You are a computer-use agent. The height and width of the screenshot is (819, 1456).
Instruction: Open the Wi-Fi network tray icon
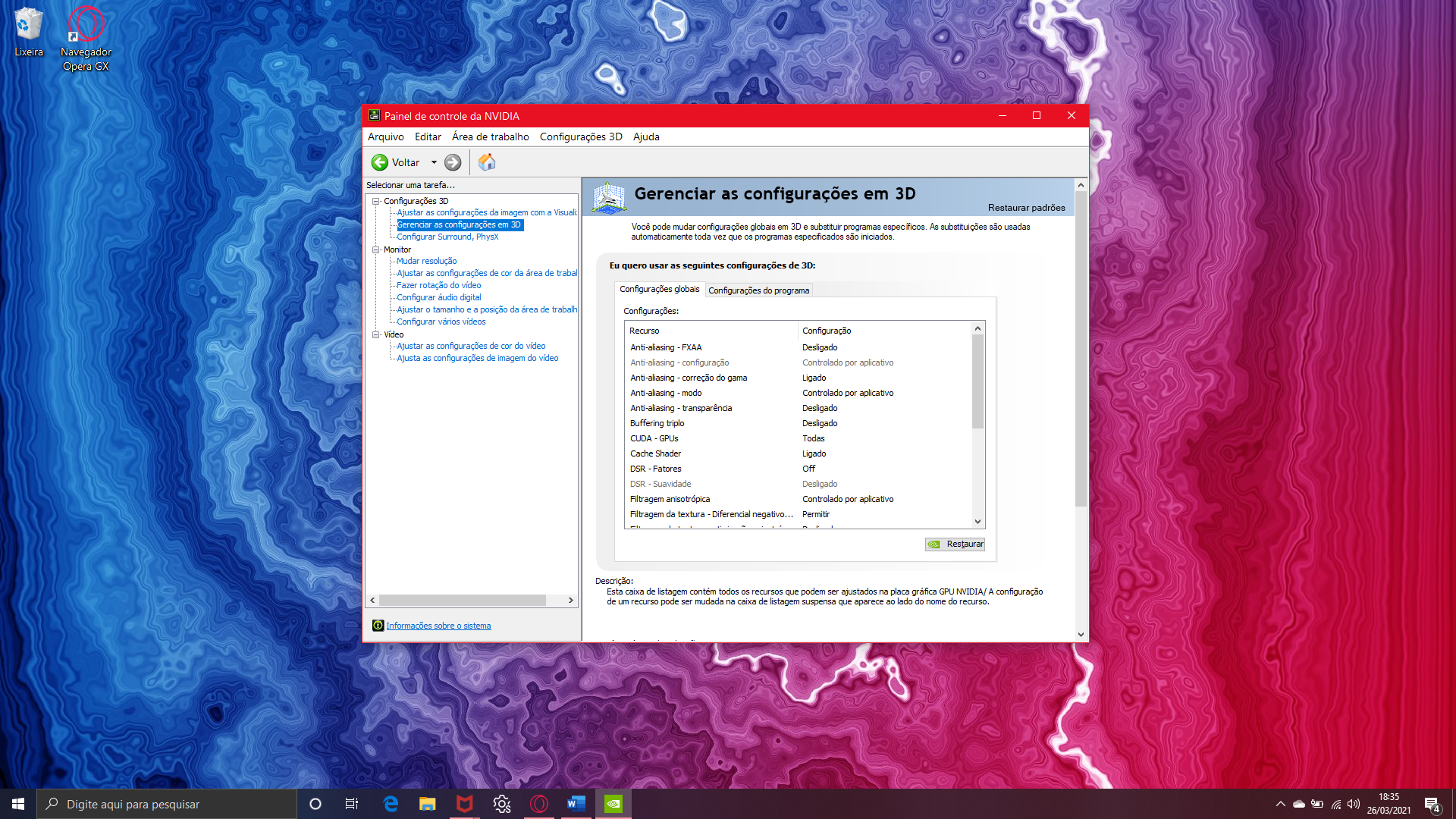[x=1336, y=804]
